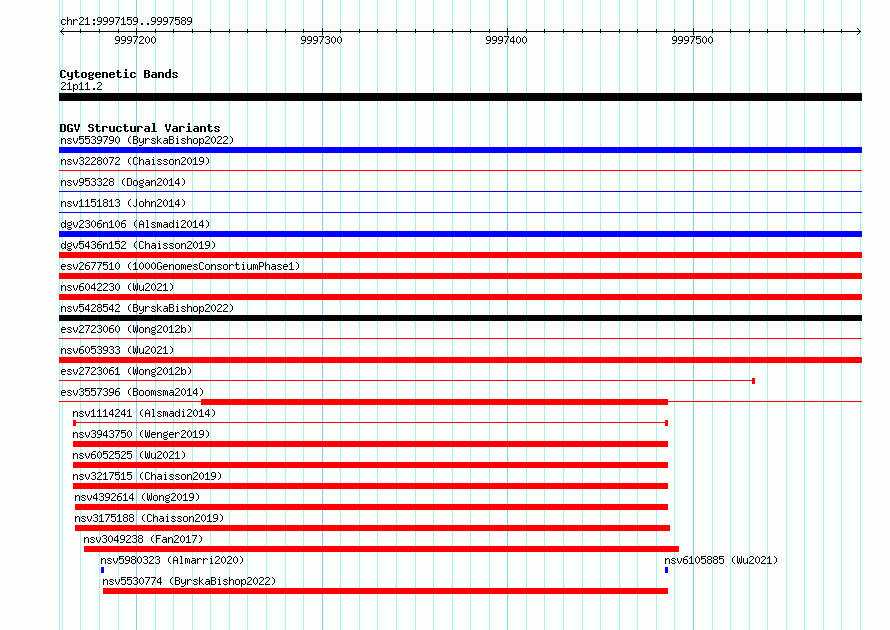Viewport: 890px width, 630px height.
Task: Click the chr21:9997159..9997589 region label
Action: (126, 21)
